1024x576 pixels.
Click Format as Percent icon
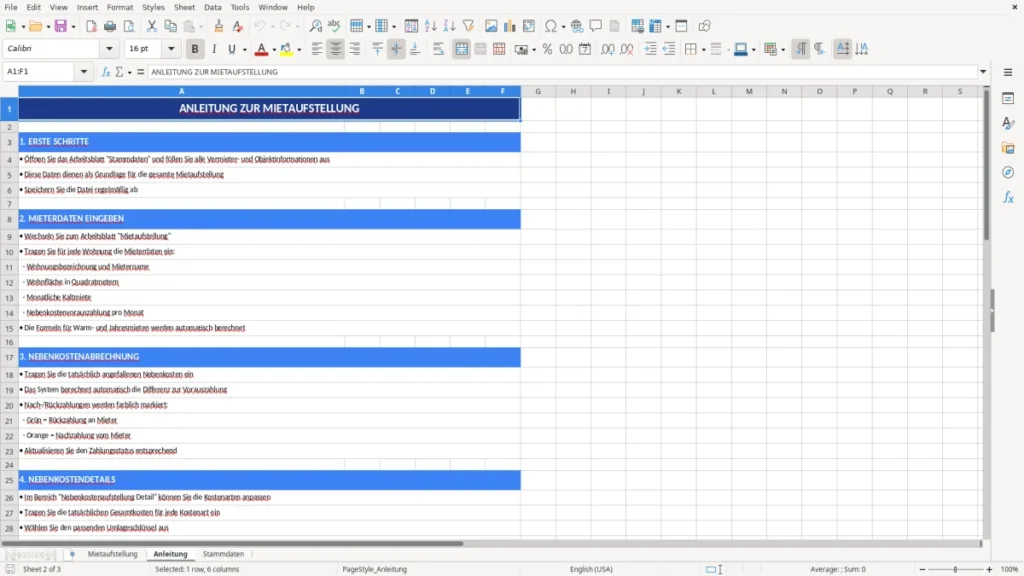[547, 49]
